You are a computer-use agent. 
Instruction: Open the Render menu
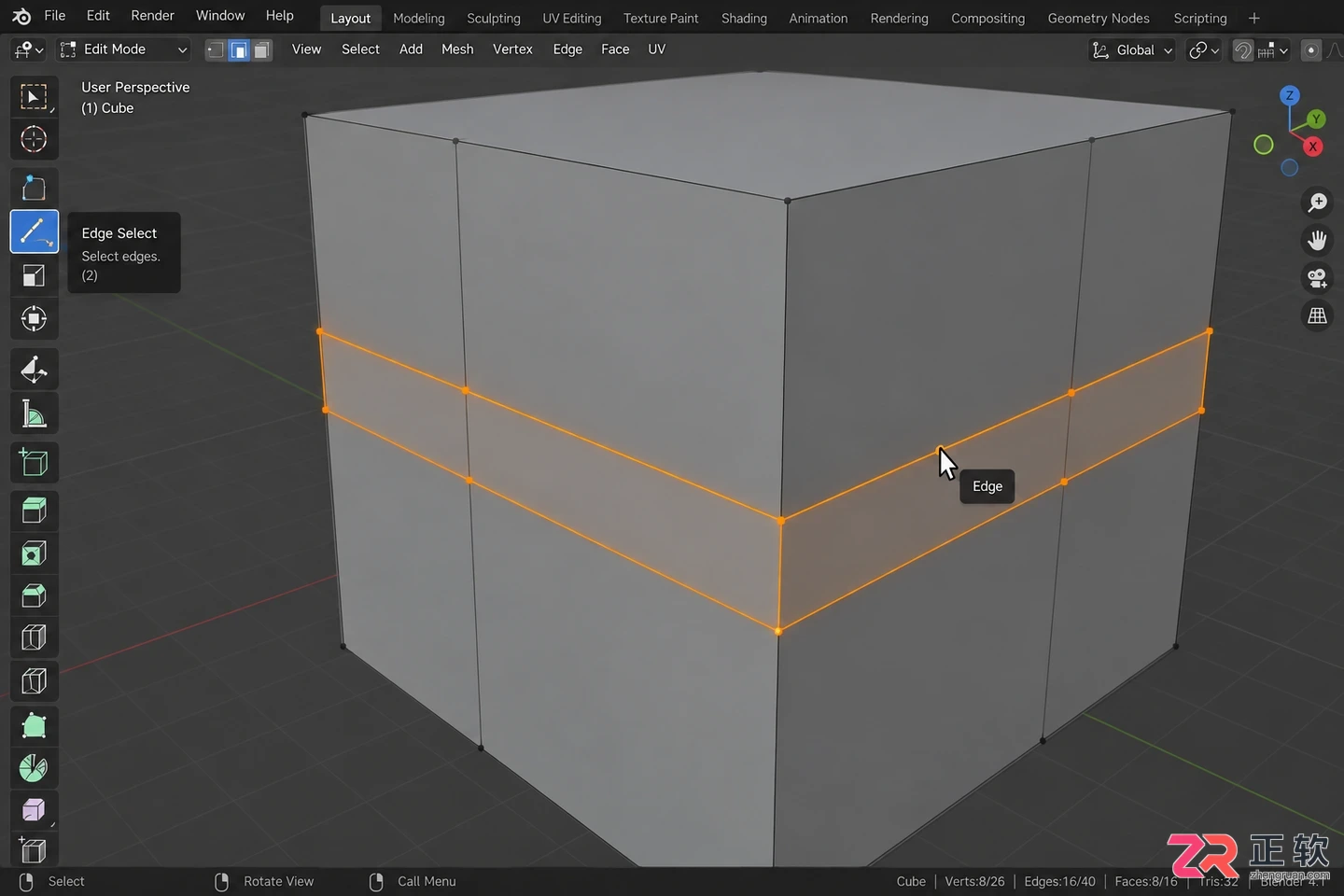pos(152,16)
